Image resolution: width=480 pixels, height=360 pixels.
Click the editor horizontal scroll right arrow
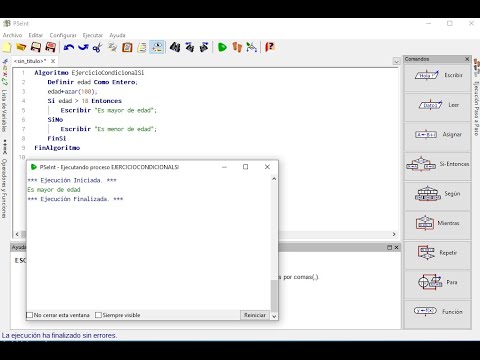coord(394,234)
